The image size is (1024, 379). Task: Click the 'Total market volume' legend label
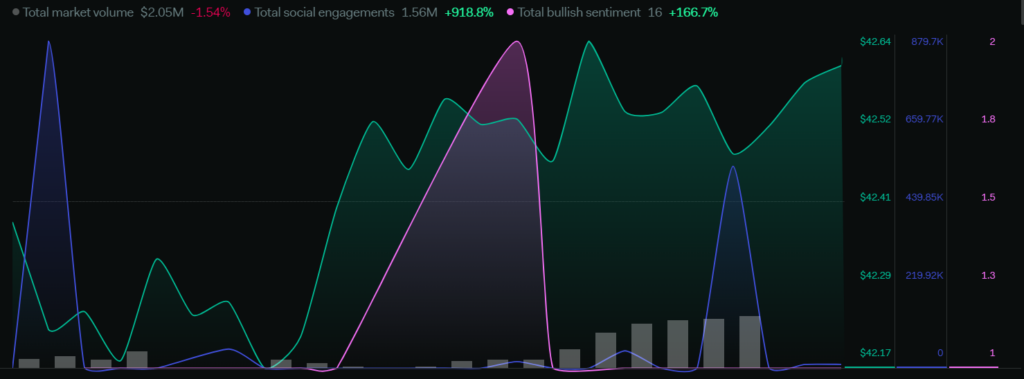click(x=78, y=12)
